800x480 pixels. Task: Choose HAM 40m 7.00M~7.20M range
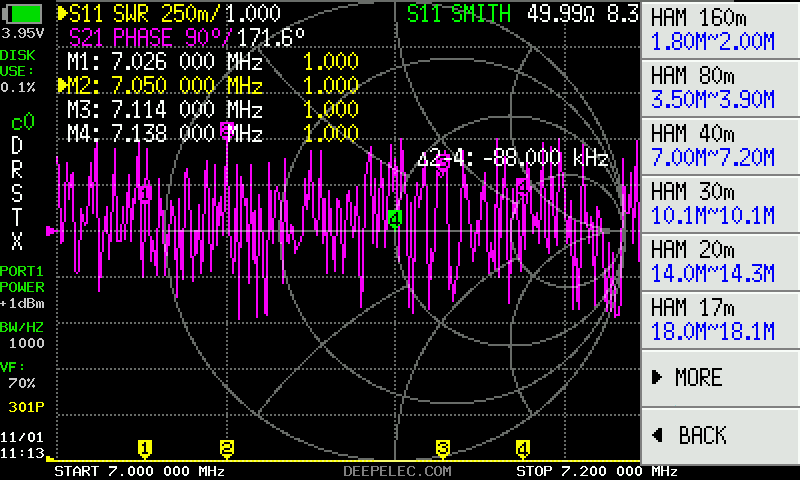click(720, 146)
